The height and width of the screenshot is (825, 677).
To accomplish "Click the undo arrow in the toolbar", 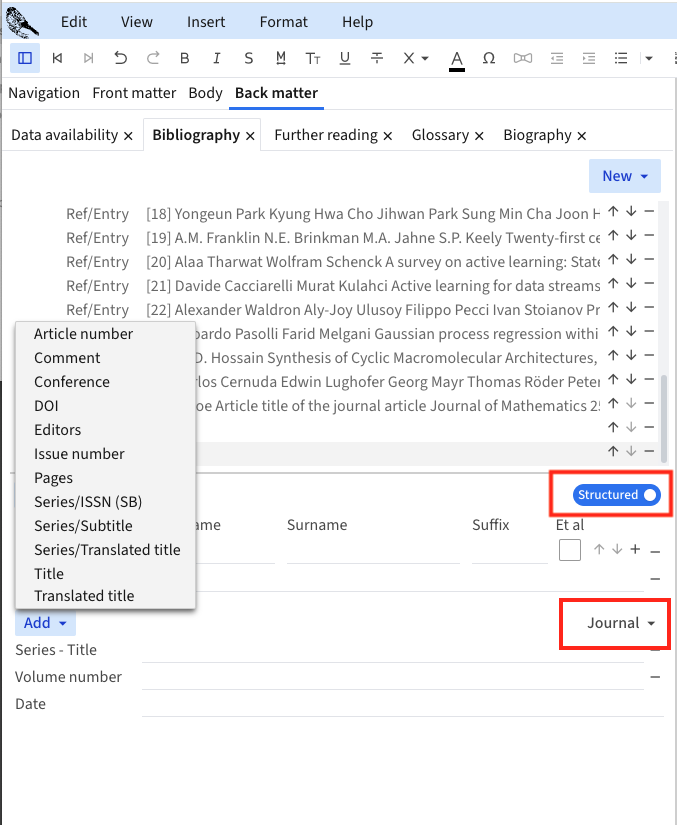I will (x=121, y=58).
